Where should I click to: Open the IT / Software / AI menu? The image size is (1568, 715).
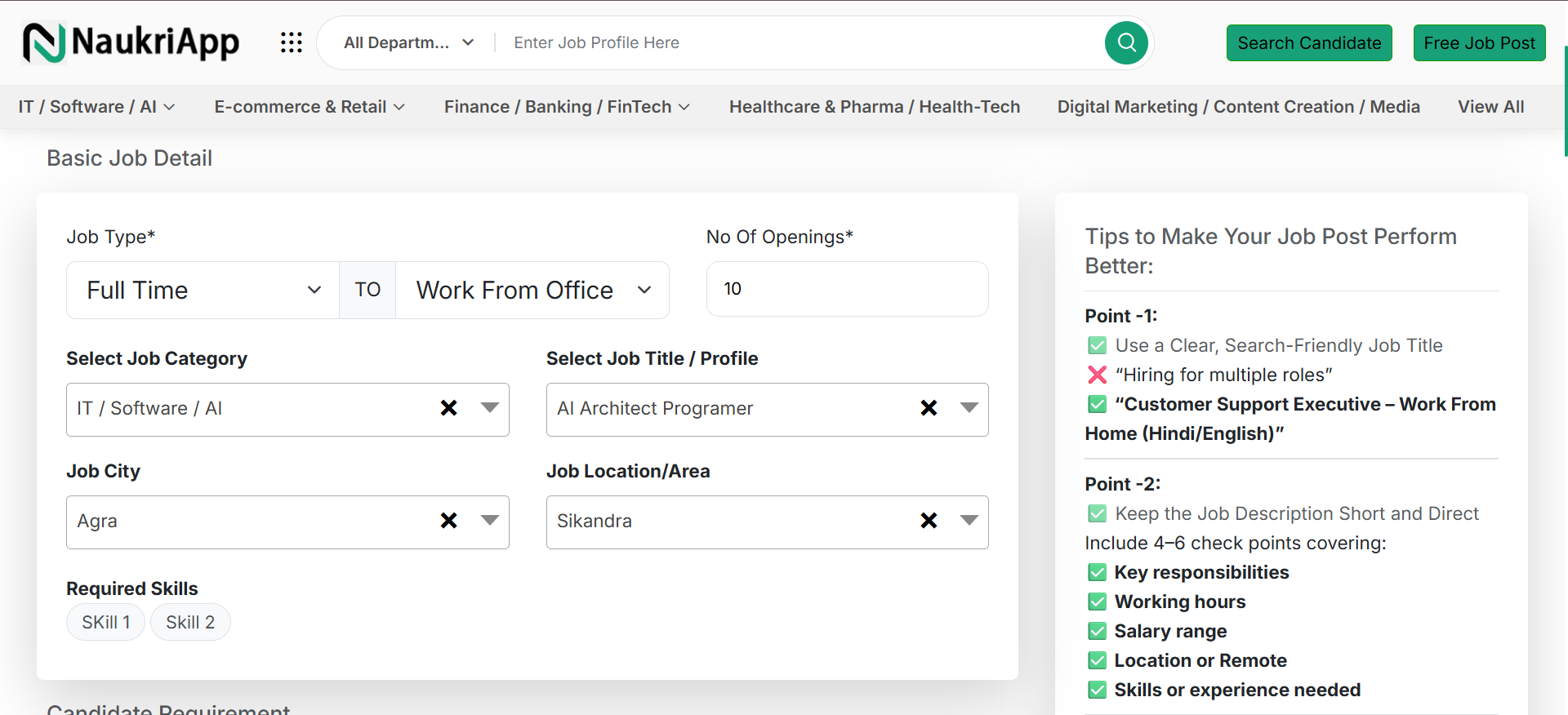(96, 107)
